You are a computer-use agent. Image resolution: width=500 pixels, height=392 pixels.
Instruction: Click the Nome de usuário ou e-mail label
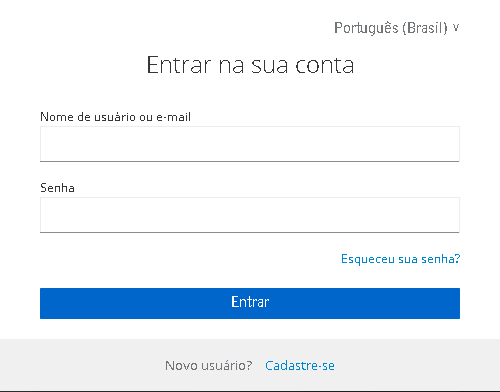(x=115, y=117)
